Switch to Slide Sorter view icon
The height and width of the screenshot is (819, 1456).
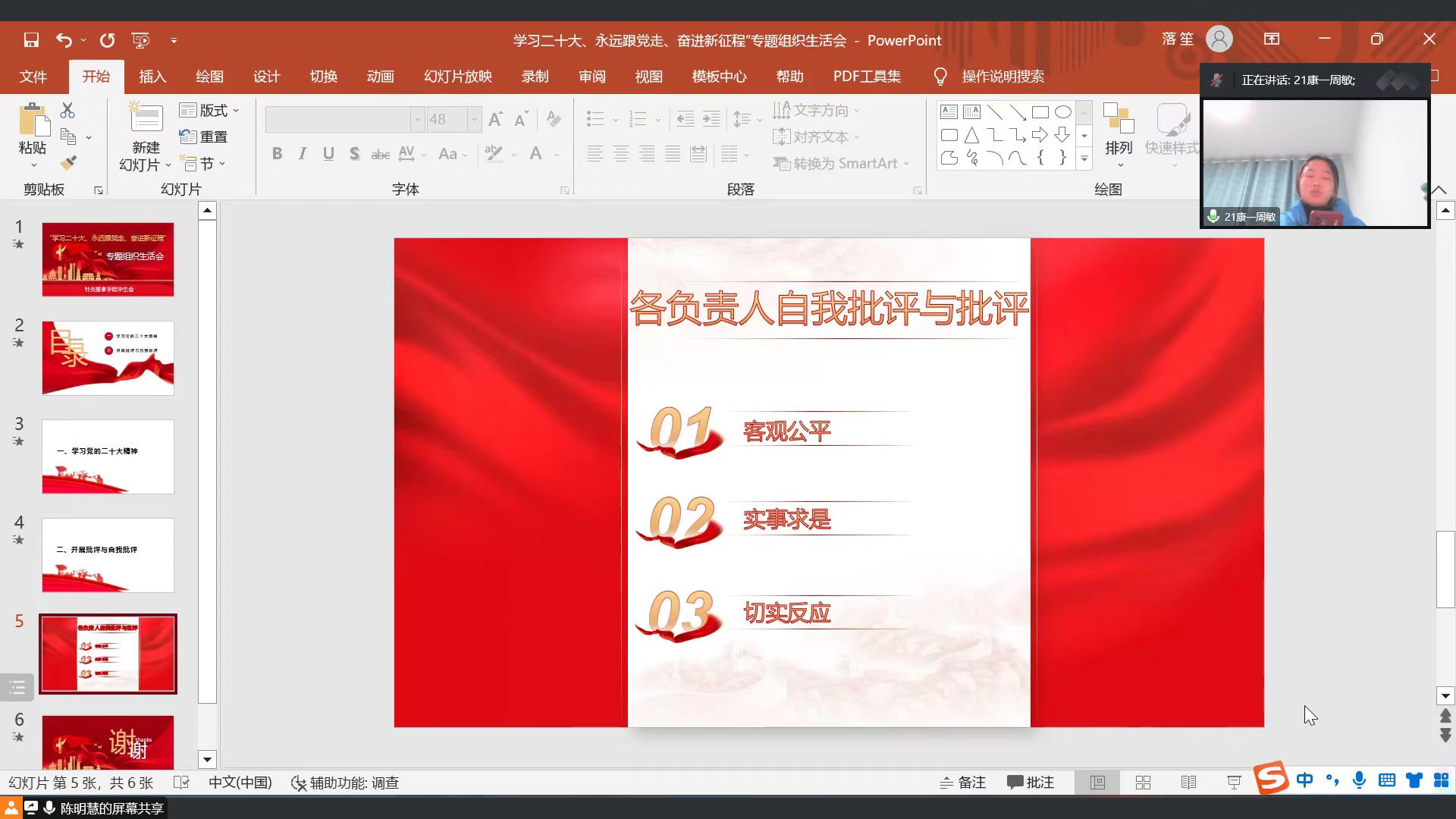click(x=1143, y=783)
